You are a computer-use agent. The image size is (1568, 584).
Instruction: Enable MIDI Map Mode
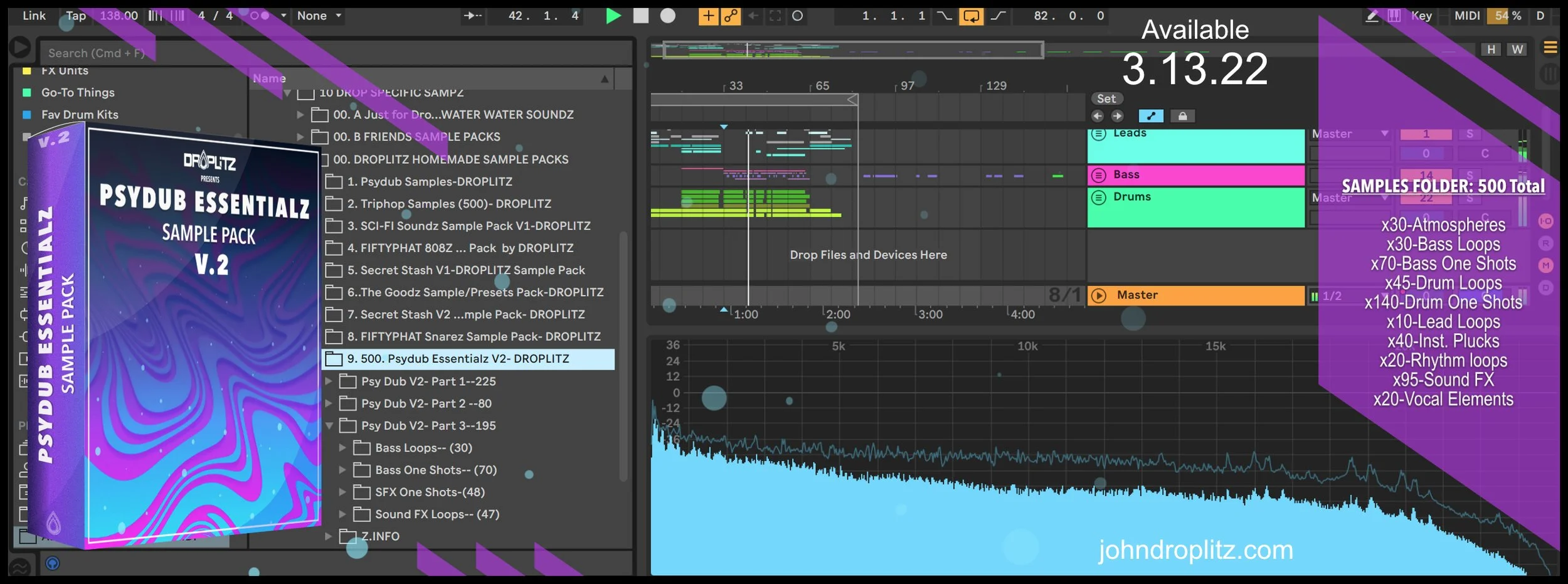click(1467, 16)
